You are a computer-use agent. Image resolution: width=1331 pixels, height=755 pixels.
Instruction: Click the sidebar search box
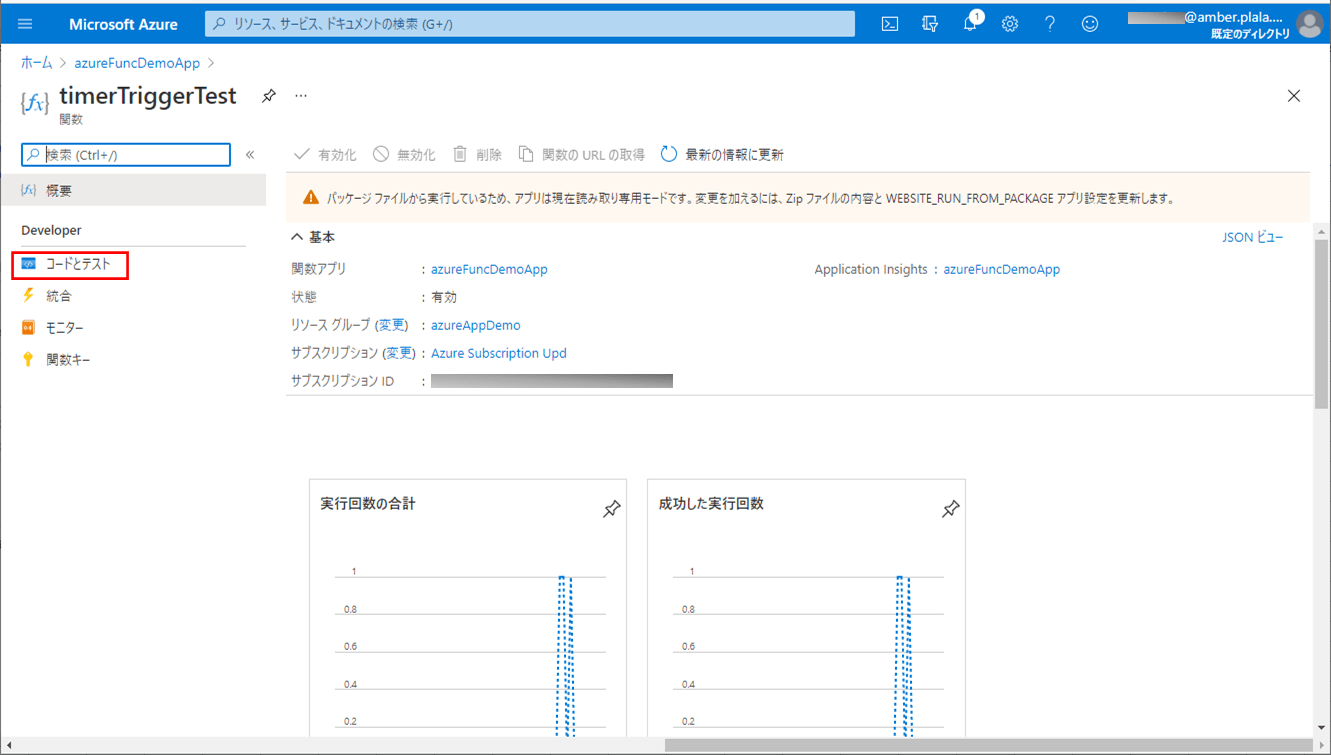click(126, 155)
